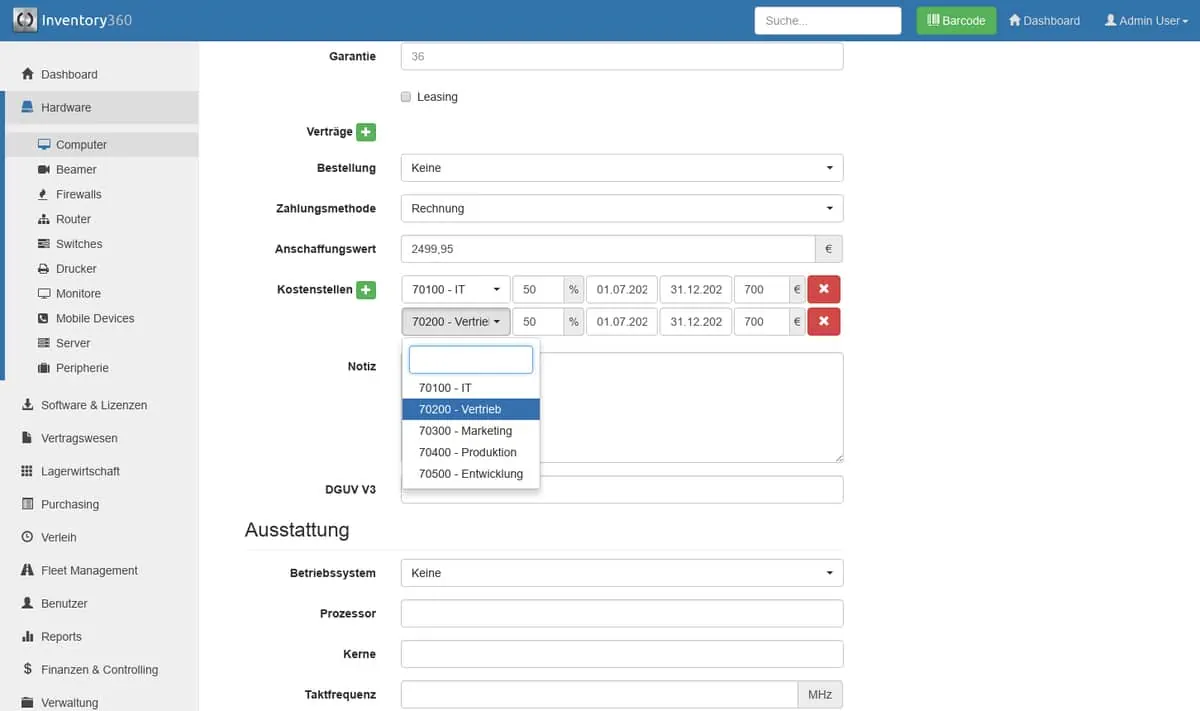Image resolution: width=1200 pixels, height=711 pixels.
Task: Pick 70400 - Produktion in dropdown list
Action: (467, 452)
